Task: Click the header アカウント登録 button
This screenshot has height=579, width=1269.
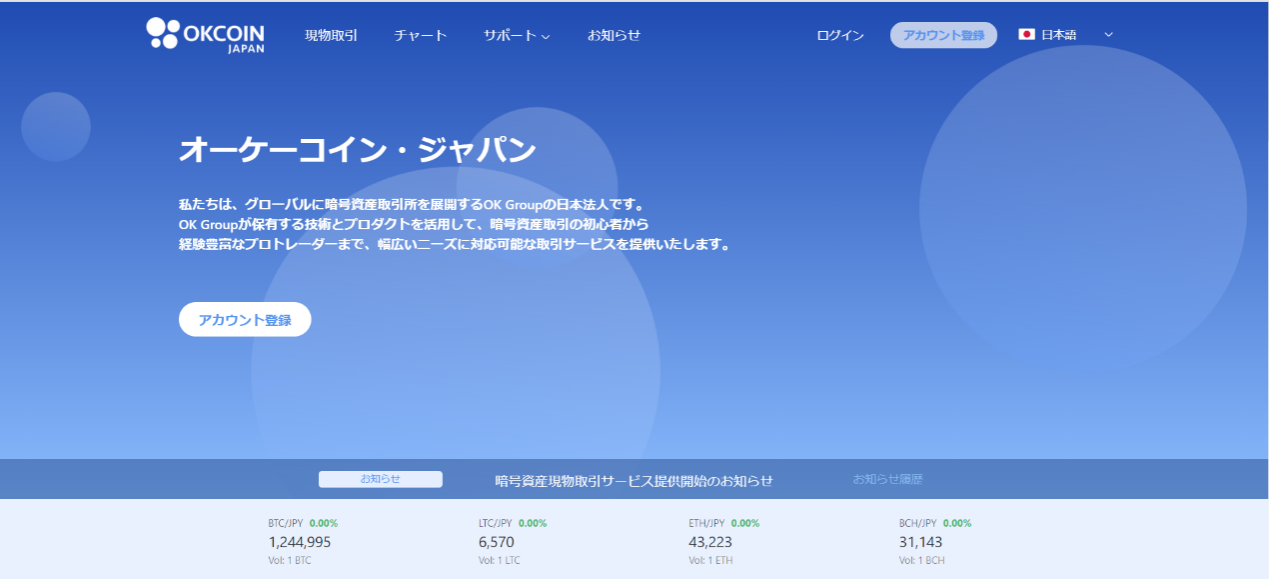Action: coord(943,35)
